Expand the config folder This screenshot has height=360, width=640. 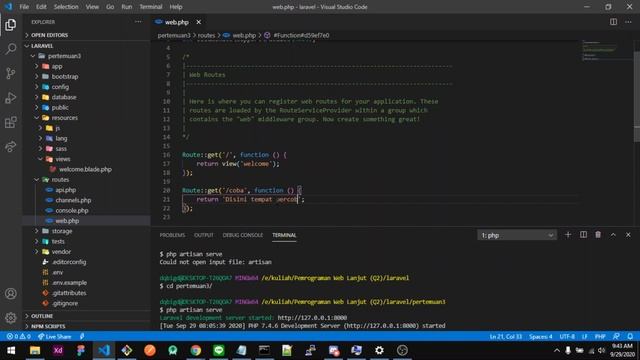(x=87, y=87)
